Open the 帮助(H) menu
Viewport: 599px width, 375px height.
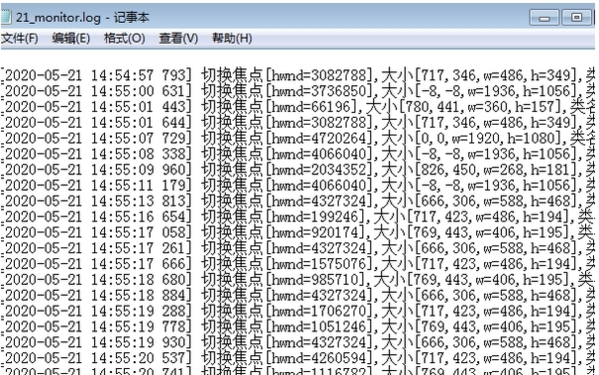[x=232, y=39]
